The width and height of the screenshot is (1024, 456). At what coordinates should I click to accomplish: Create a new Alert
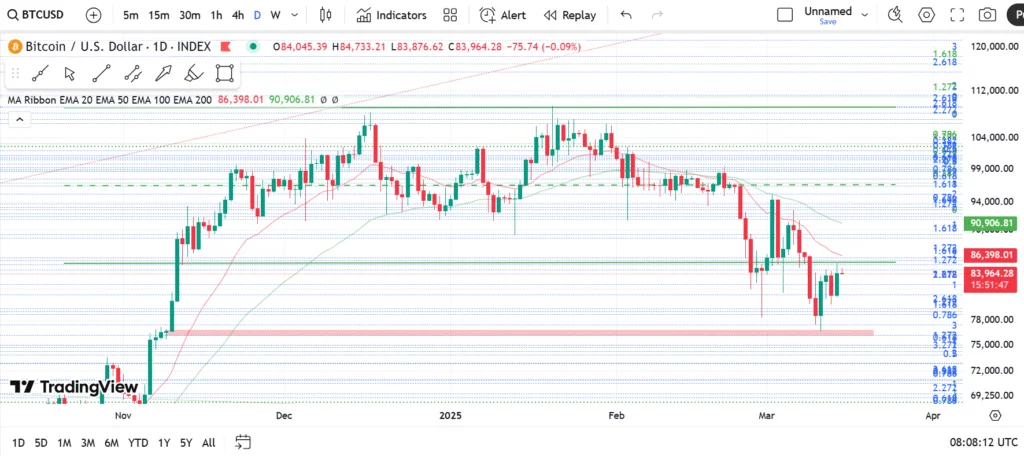point(502,15)
